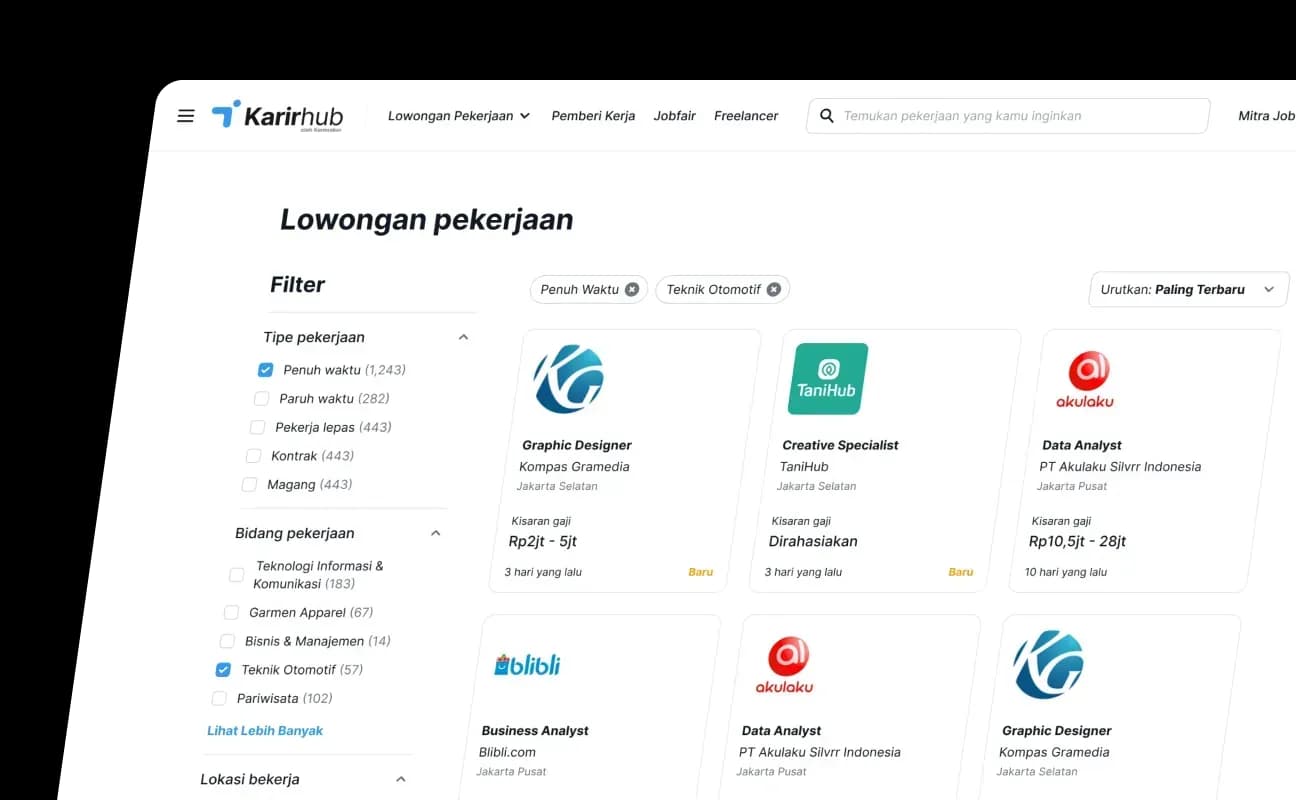Screen dimensions: 1296x800
Task: Collapse the Bidang pekerjaan section
Action: coord(435,534)
